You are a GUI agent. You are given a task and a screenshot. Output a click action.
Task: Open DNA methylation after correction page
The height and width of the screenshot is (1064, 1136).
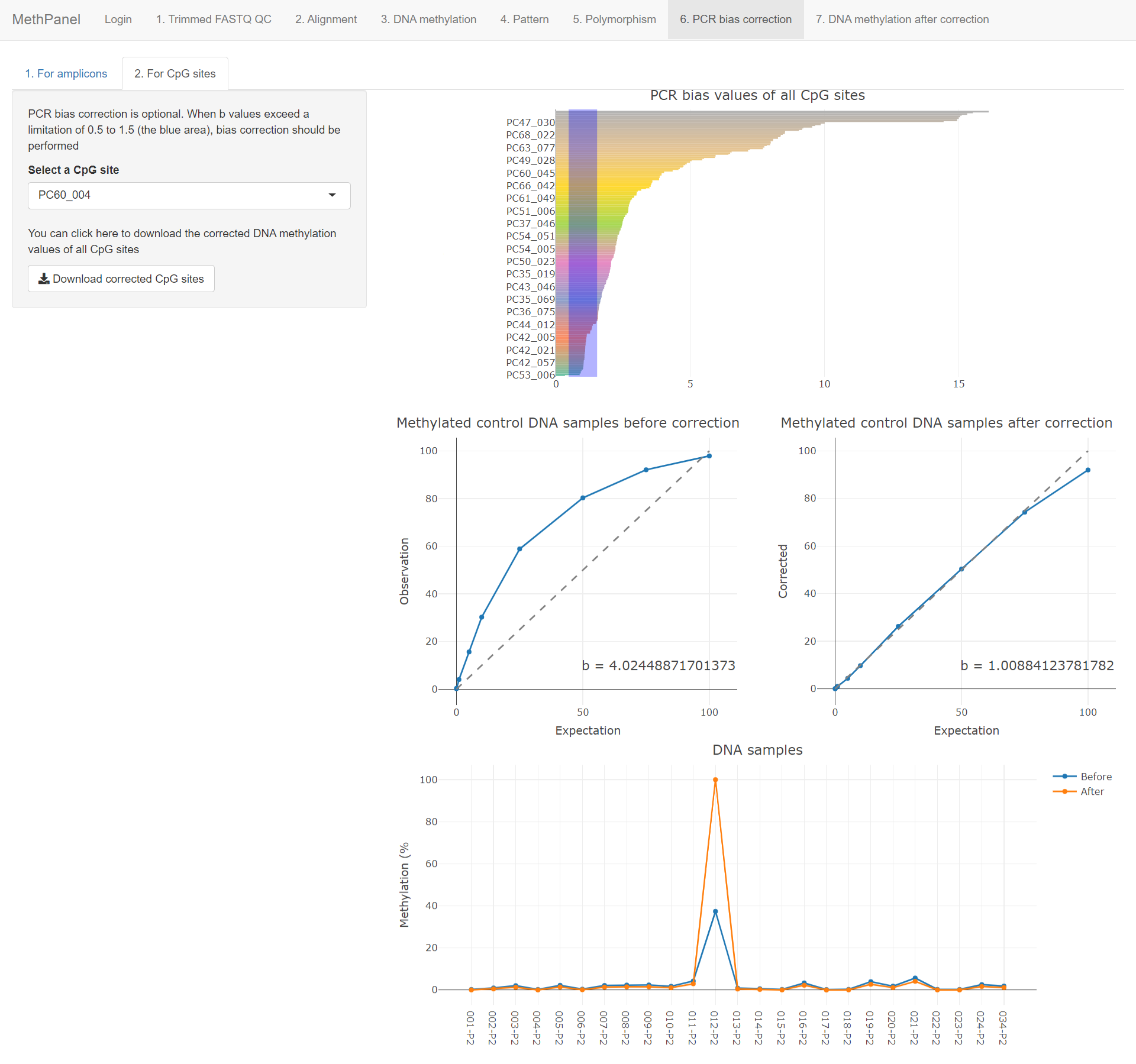(902, 20)
